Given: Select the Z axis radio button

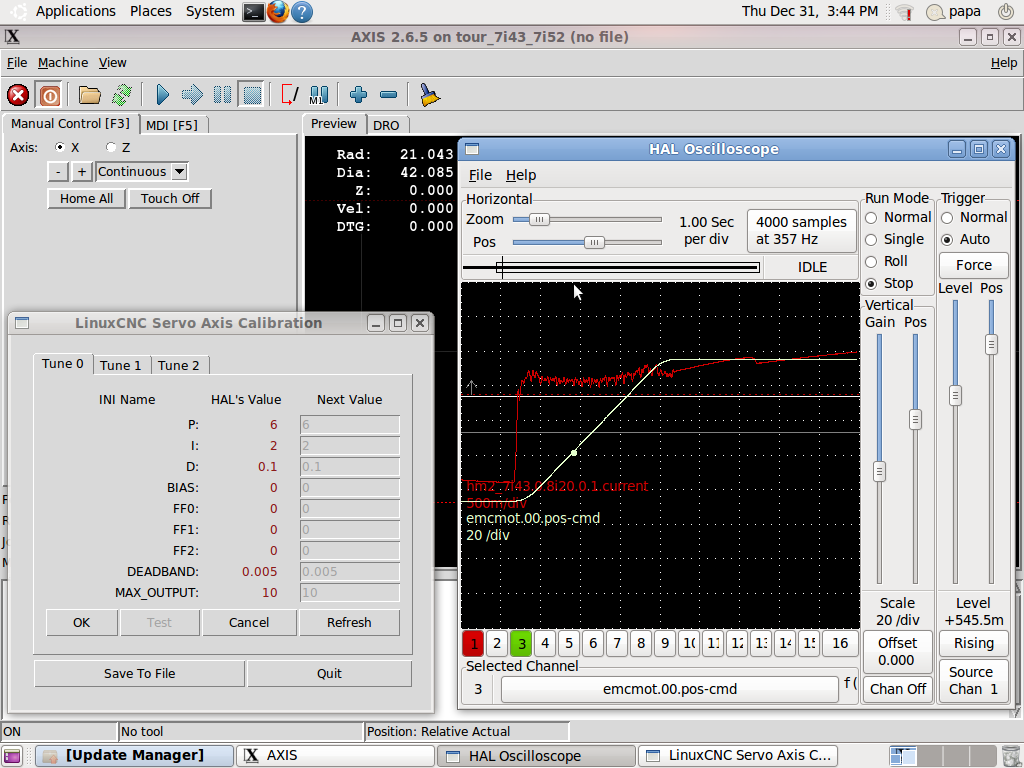Looking at the screenshot, I should tap(111, 147).
